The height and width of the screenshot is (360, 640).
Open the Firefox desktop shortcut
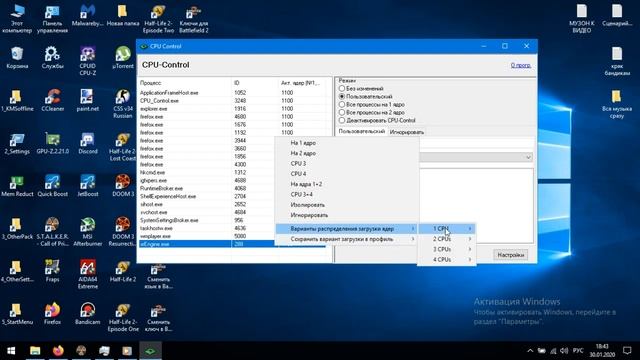[53, 314]
